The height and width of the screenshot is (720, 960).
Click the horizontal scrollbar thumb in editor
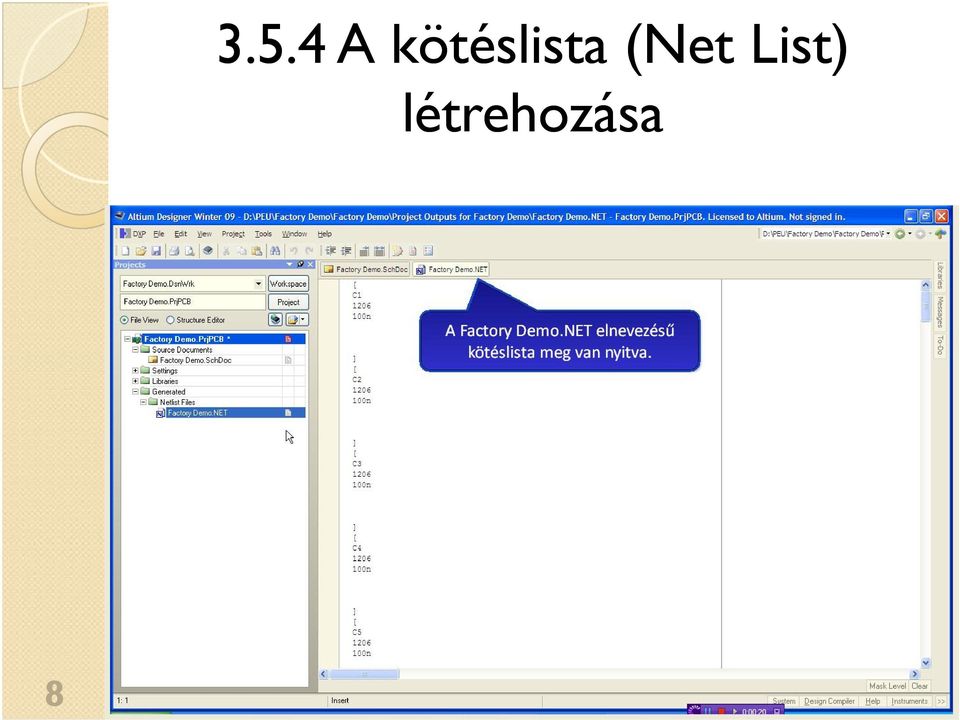point(364,674)
